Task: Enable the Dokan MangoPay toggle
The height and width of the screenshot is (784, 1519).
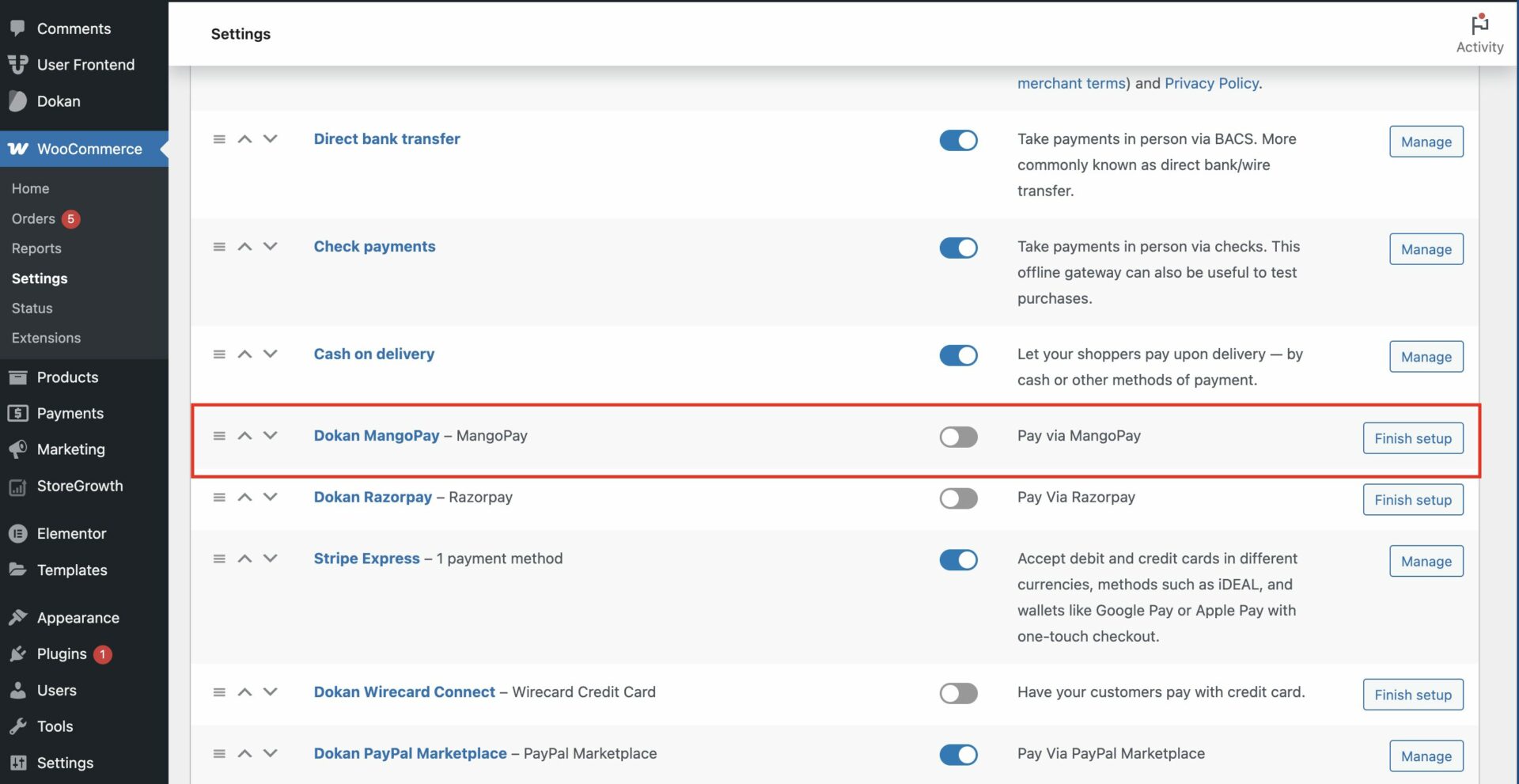Action: [958, 437]
